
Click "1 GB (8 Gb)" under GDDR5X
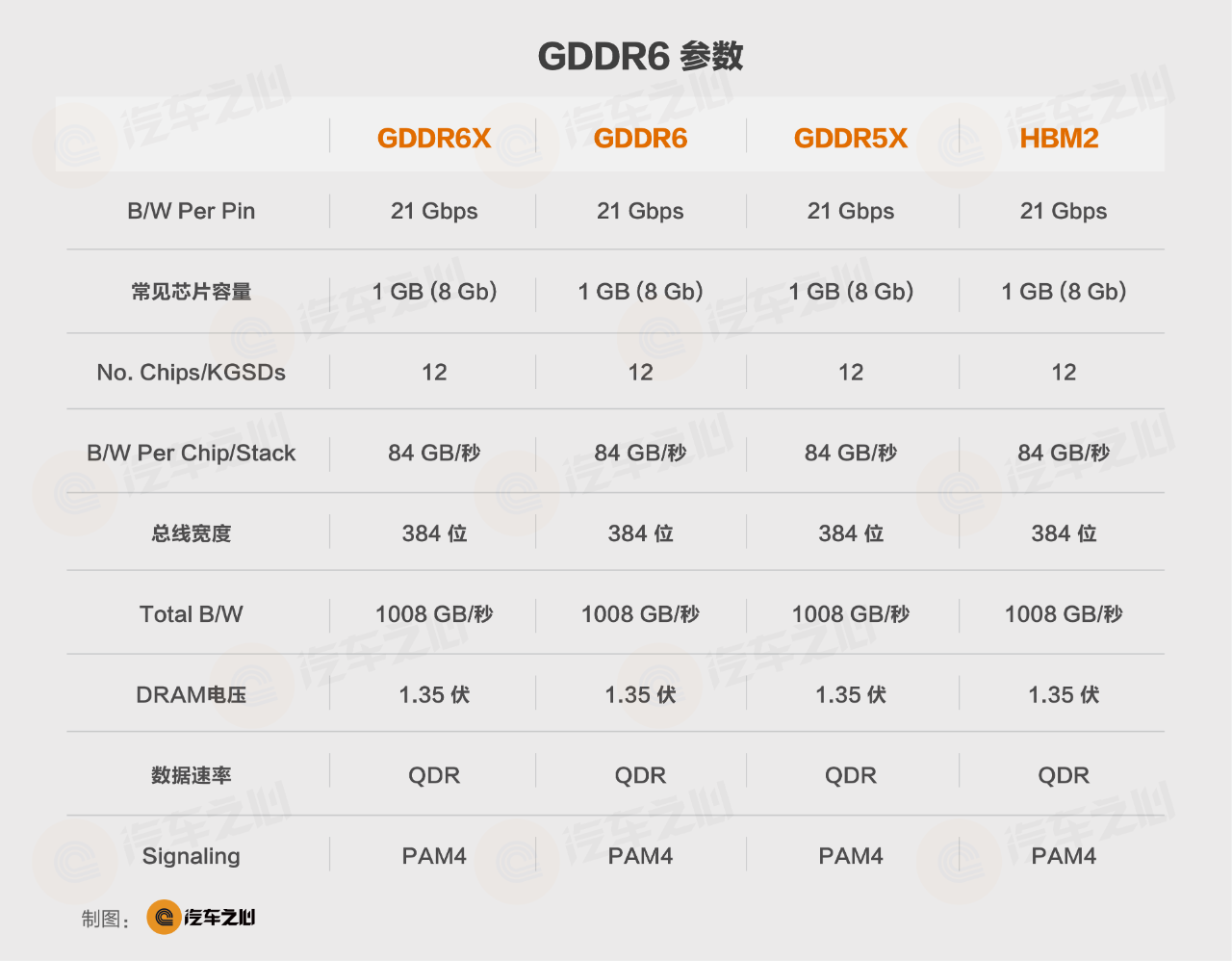pyautogui.click(x=851, y=292)
